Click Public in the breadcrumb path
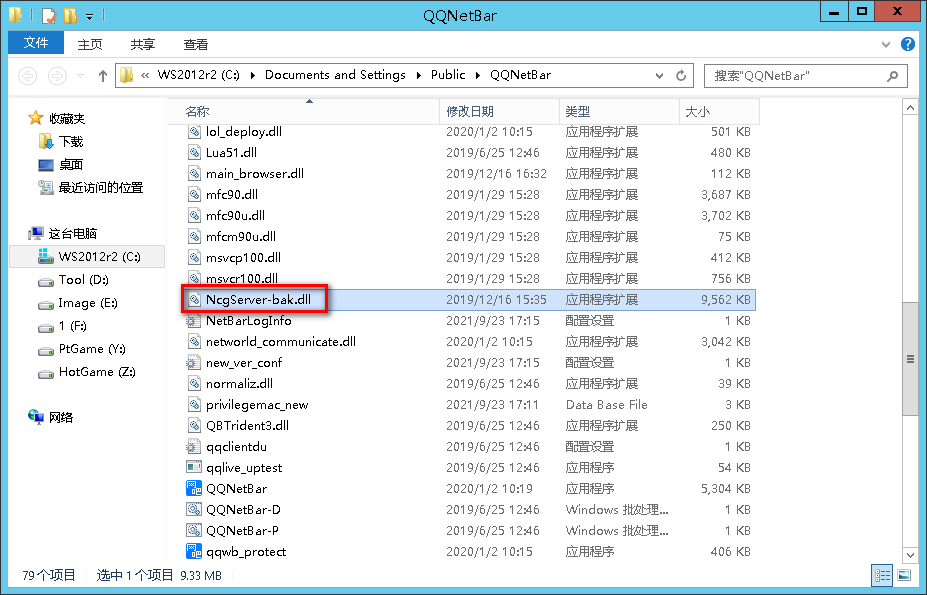The image size is (927, 595). click(x=448, y=74)
